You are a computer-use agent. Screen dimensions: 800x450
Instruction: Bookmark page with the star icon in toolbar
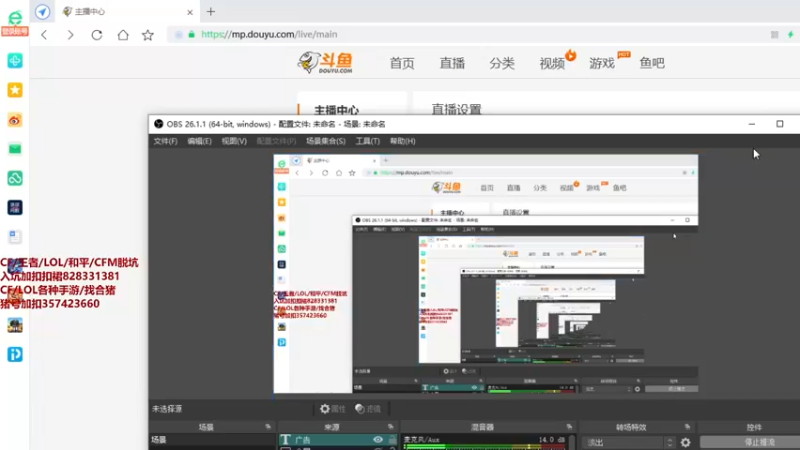148,35
